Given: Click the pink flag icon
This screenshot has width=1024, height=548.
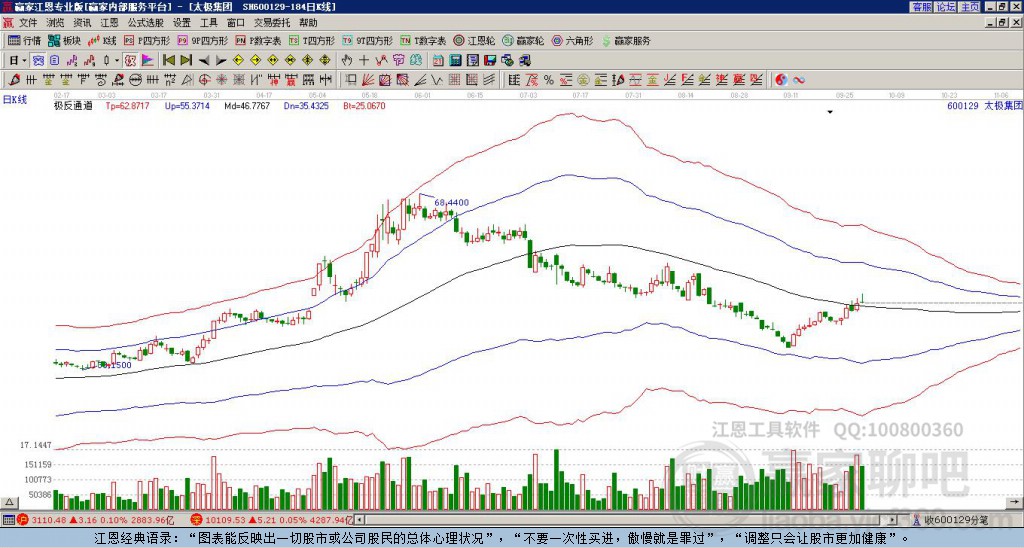Looking at the screenshot, I should coord(148,60).
